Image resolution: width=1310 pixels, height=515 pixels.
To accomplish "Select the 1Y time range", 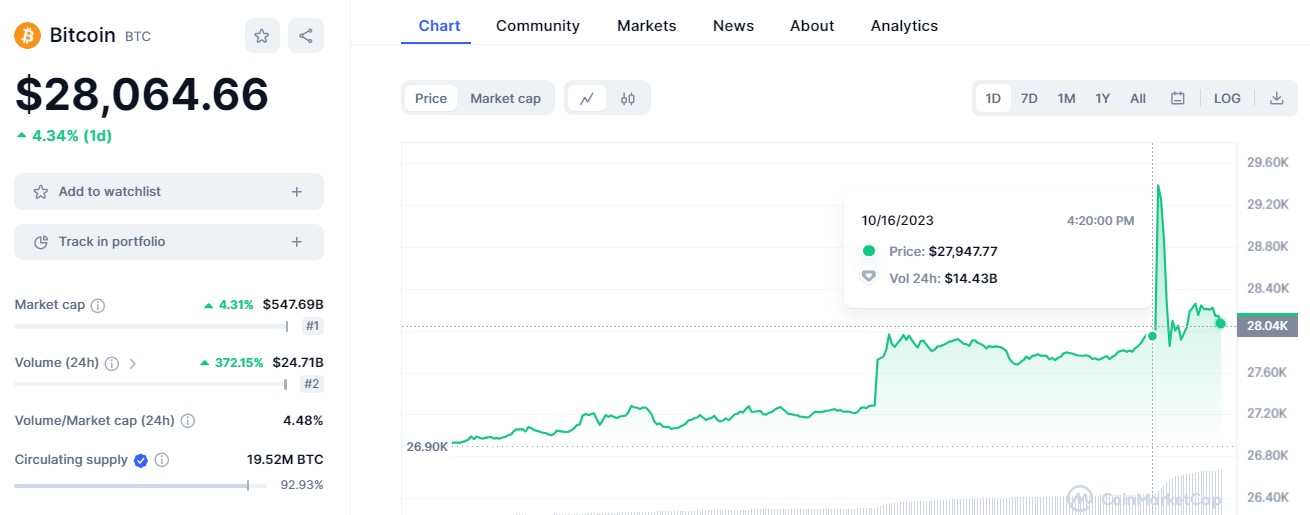I will pyautogui.click(x=1102, y=98).
